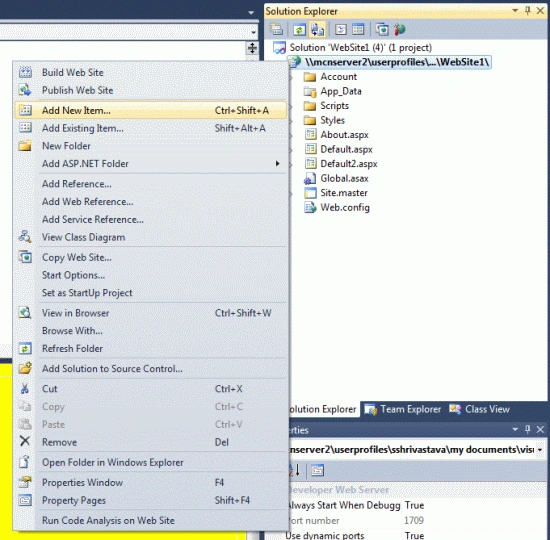Click the Copy Web Site toolbar icon
550x540 pixels.
tap(382, 30)
